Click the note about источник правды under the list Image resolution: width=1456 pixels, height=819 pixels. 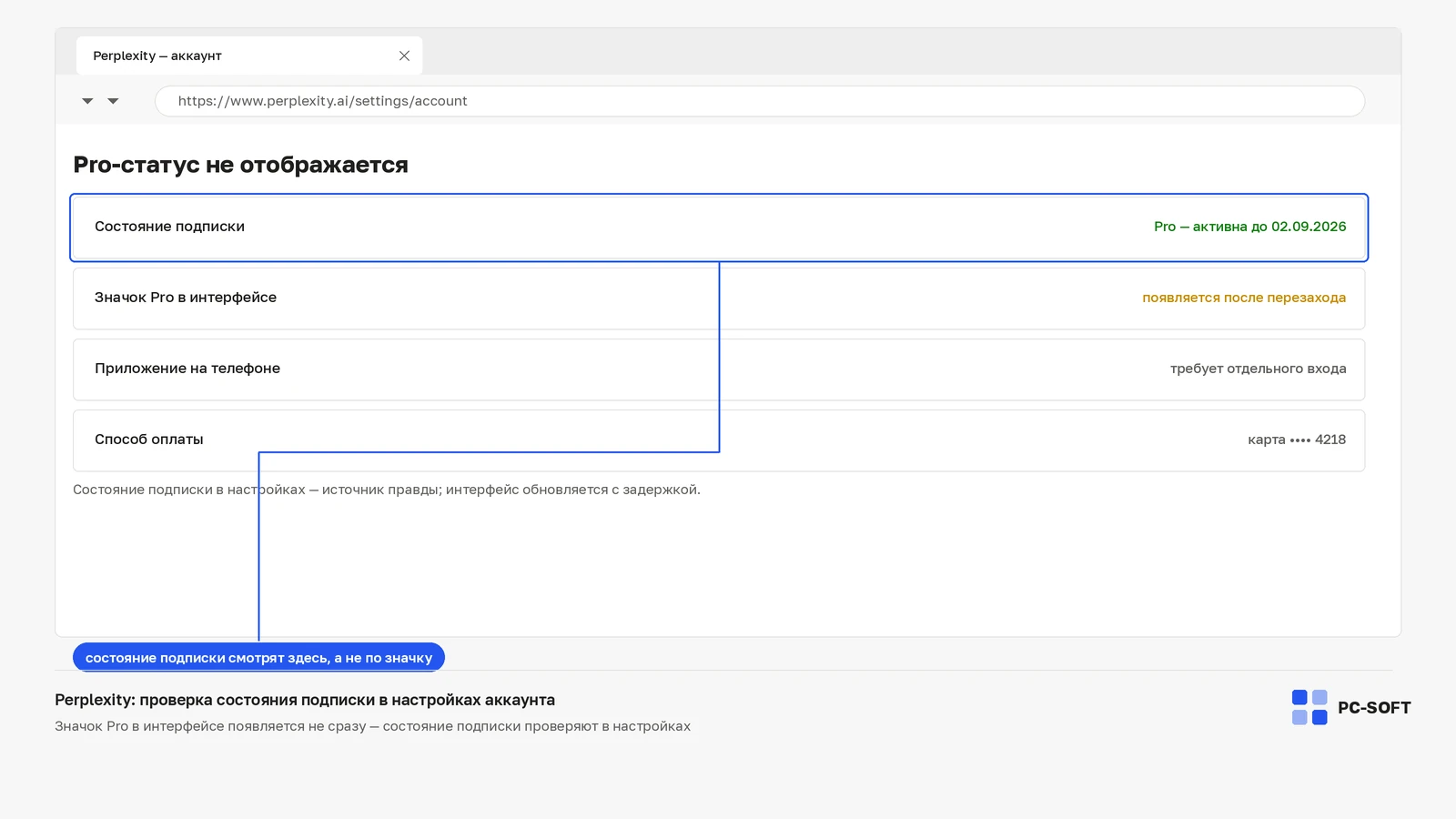387,490
